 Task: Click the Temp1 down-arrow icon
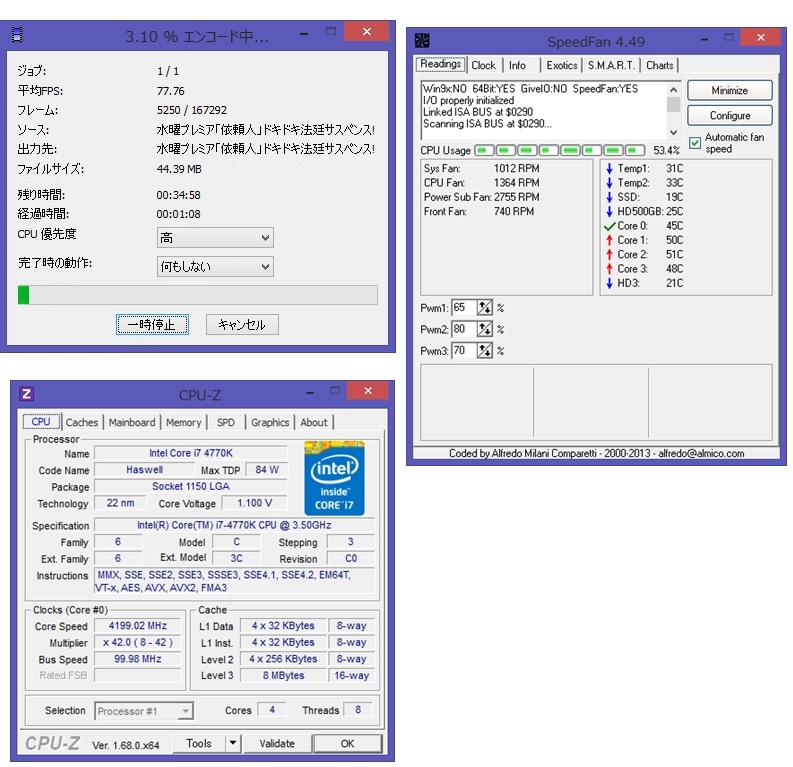click(x=609, y=168)
